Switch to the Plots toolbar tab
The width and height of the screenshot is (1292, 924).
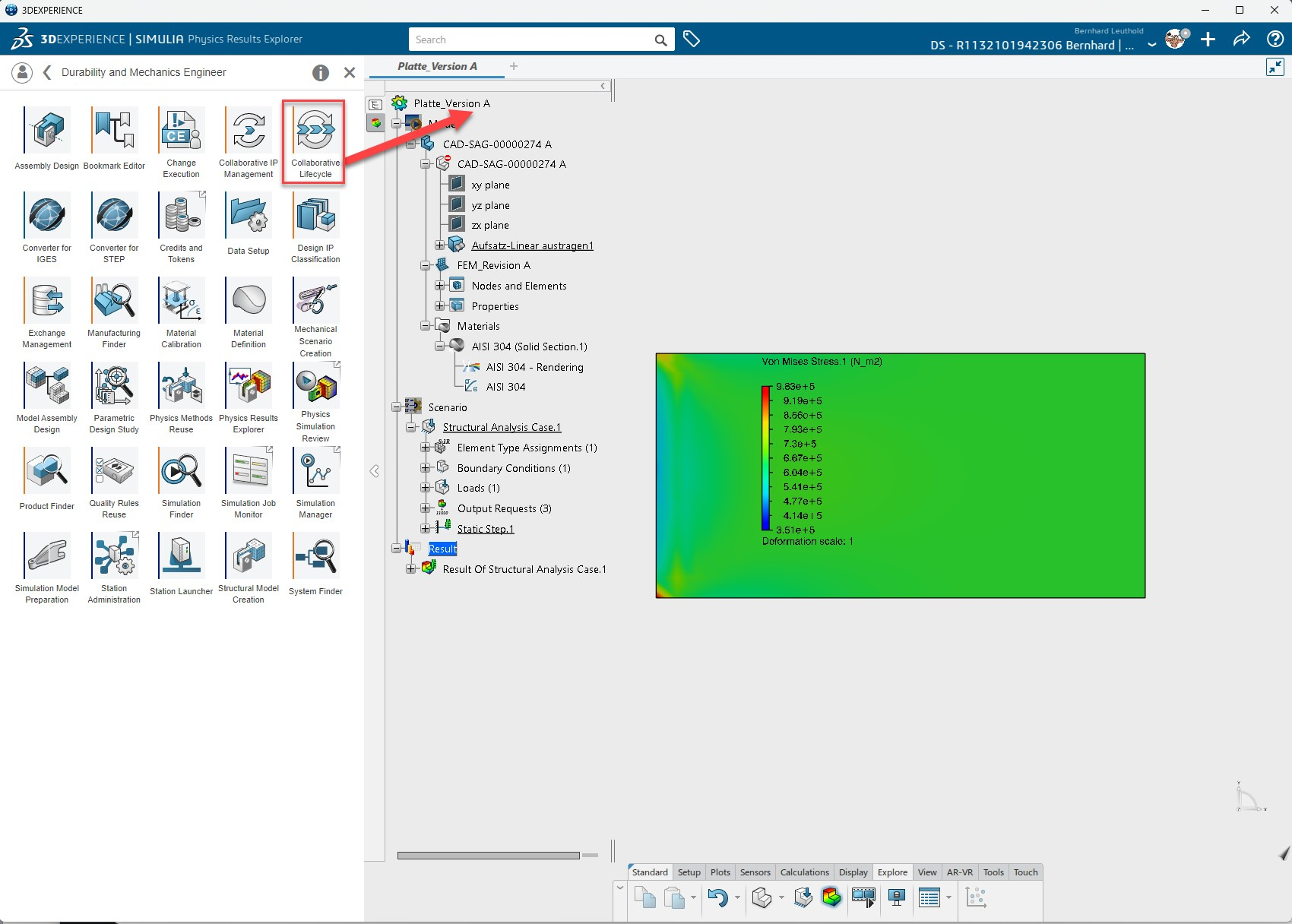point(720,872)
